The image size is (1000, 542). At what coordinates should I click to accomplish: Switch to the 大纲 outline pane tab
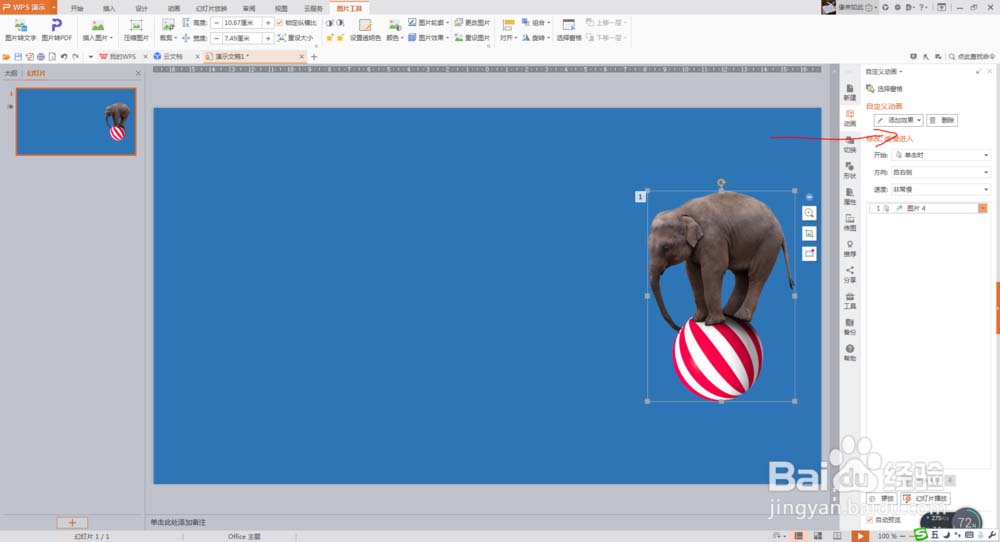coord(11,73)
